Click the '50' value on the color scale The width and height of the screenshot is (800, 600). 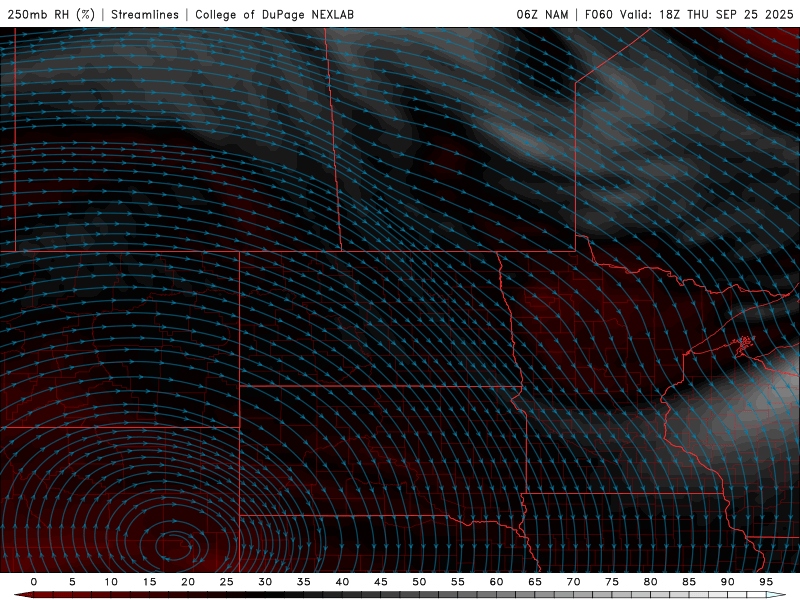point(419,582)
